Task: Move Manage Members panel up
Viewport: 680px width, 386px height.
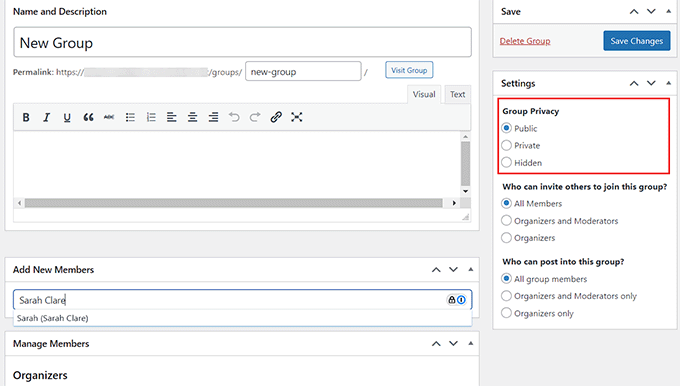Action: [x=436, y=343]
